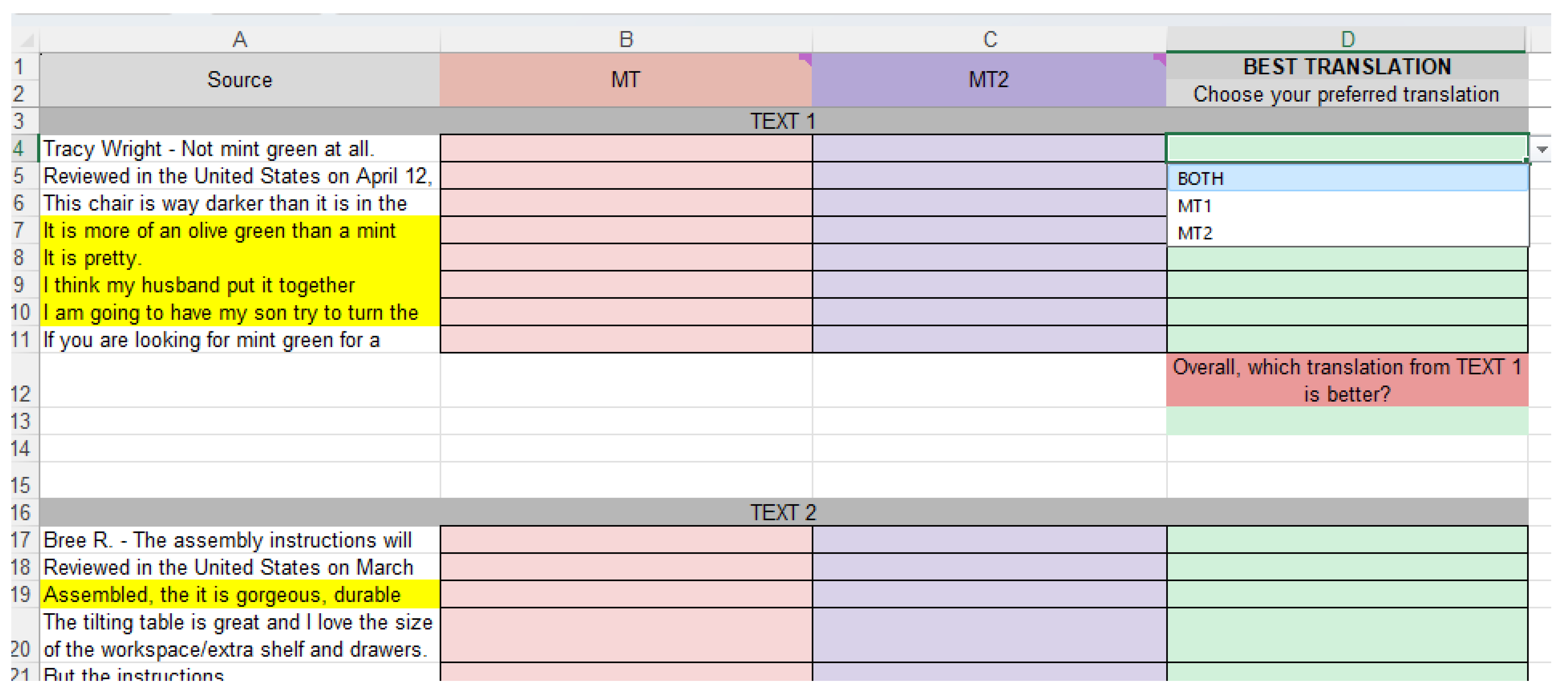Select column B by its header
1568x690 pixels.
626,40
